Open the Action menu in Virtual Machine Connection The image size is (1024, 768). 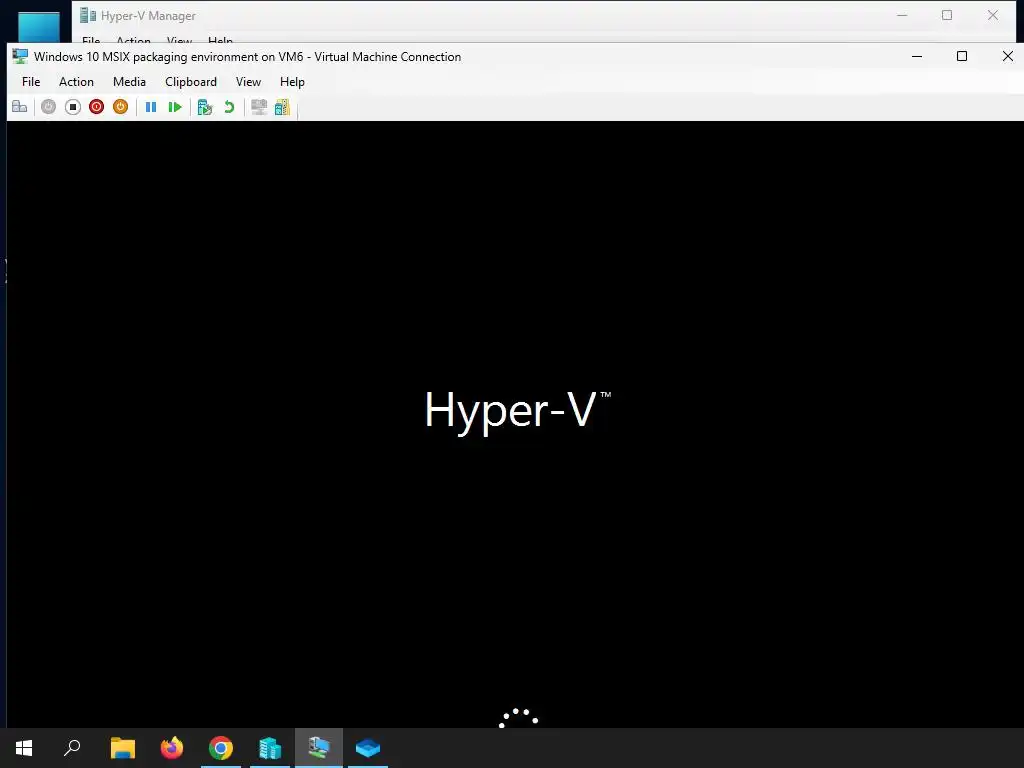coord(76,82)
